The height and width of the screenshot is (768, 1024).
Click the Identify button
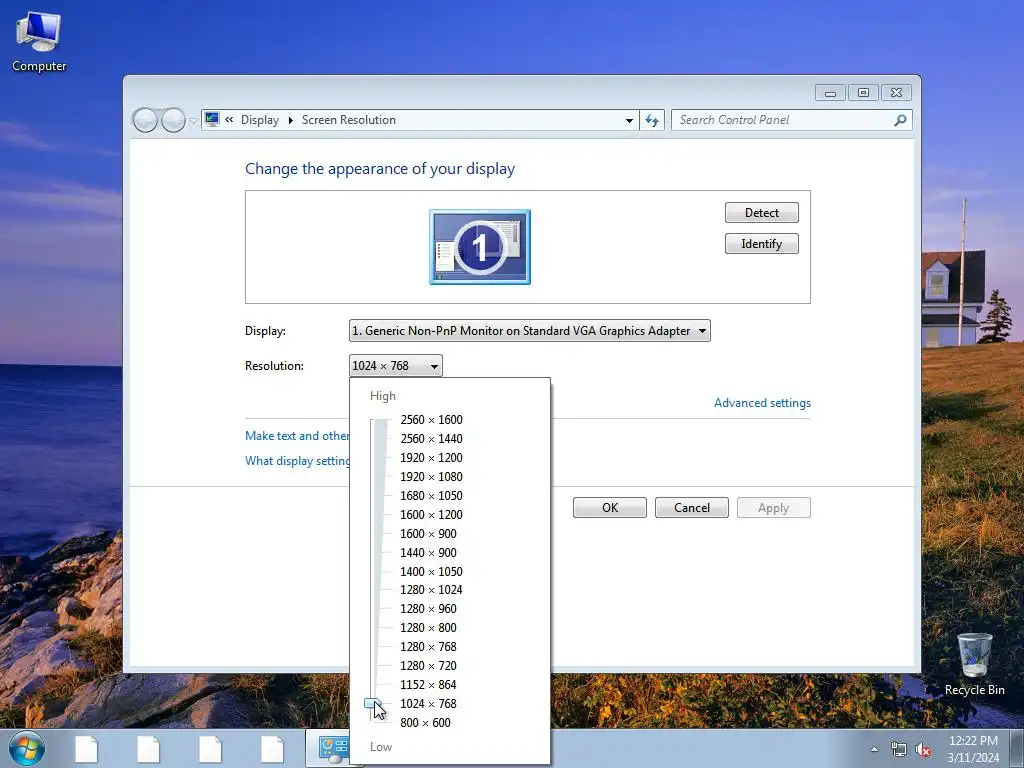point(761,244)
